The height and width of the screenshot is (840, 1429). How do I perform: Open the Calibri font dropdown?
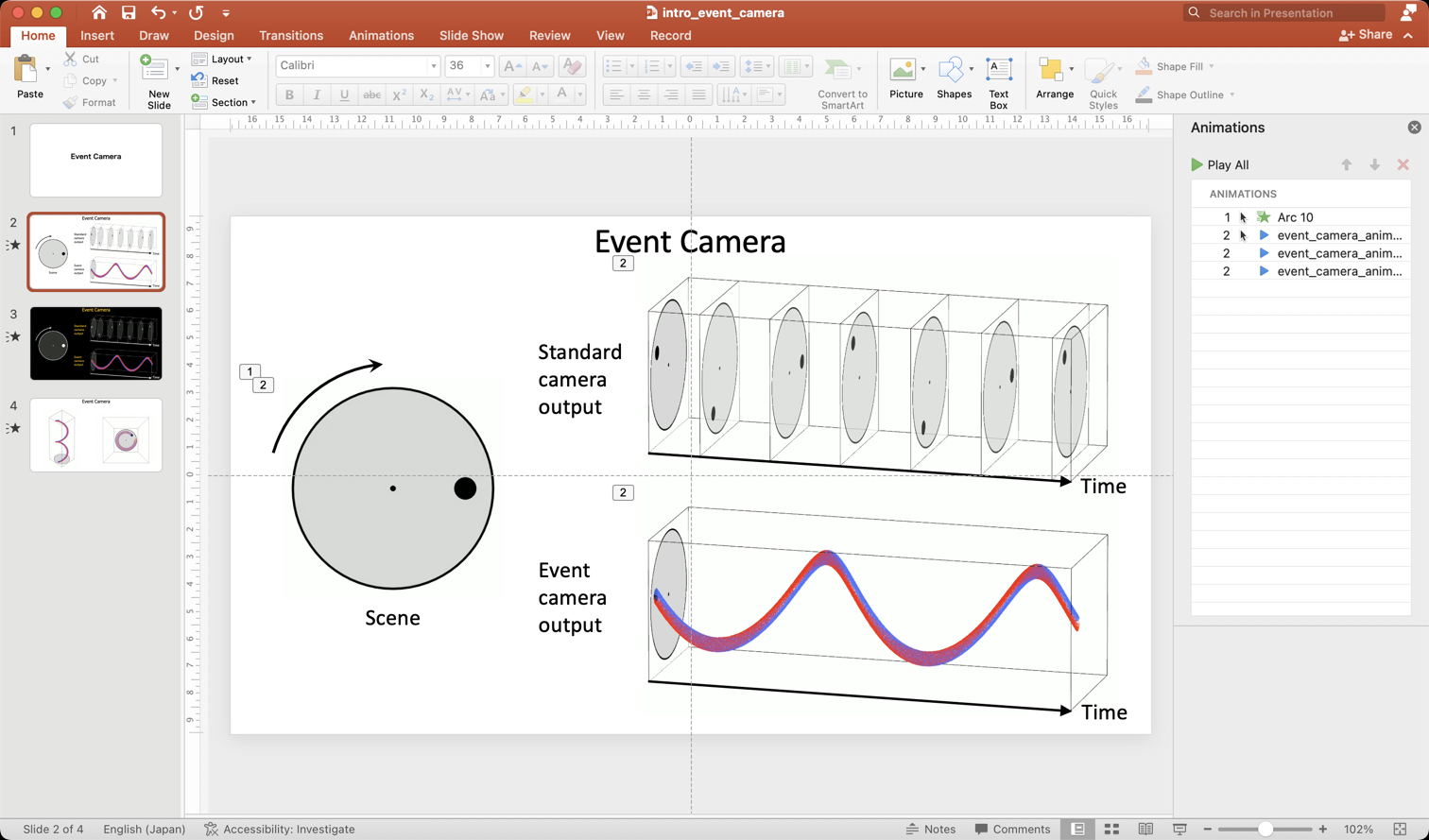coord(433,66)
